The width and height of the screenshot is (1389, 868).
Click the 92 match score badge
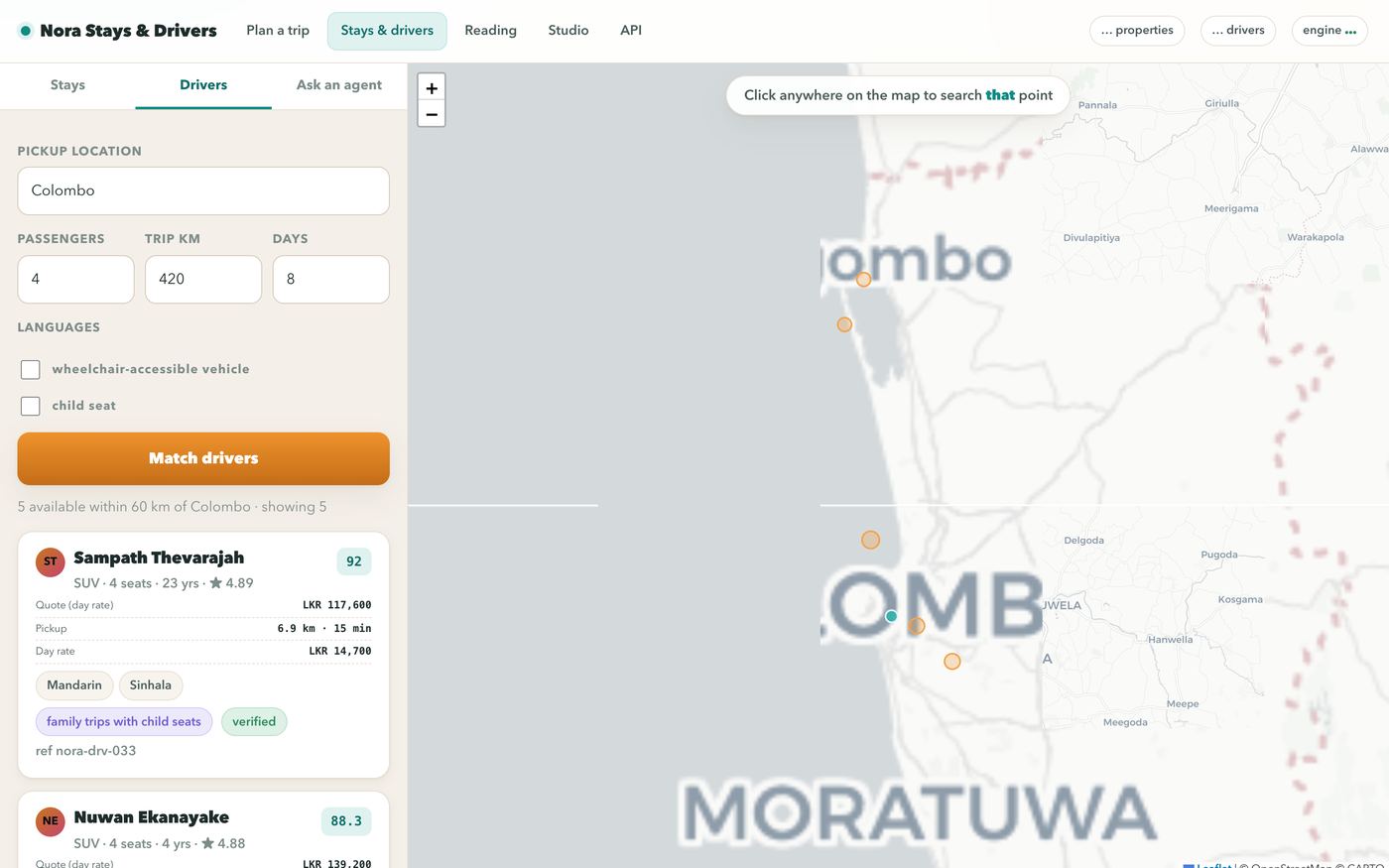(x=354, y=561)
